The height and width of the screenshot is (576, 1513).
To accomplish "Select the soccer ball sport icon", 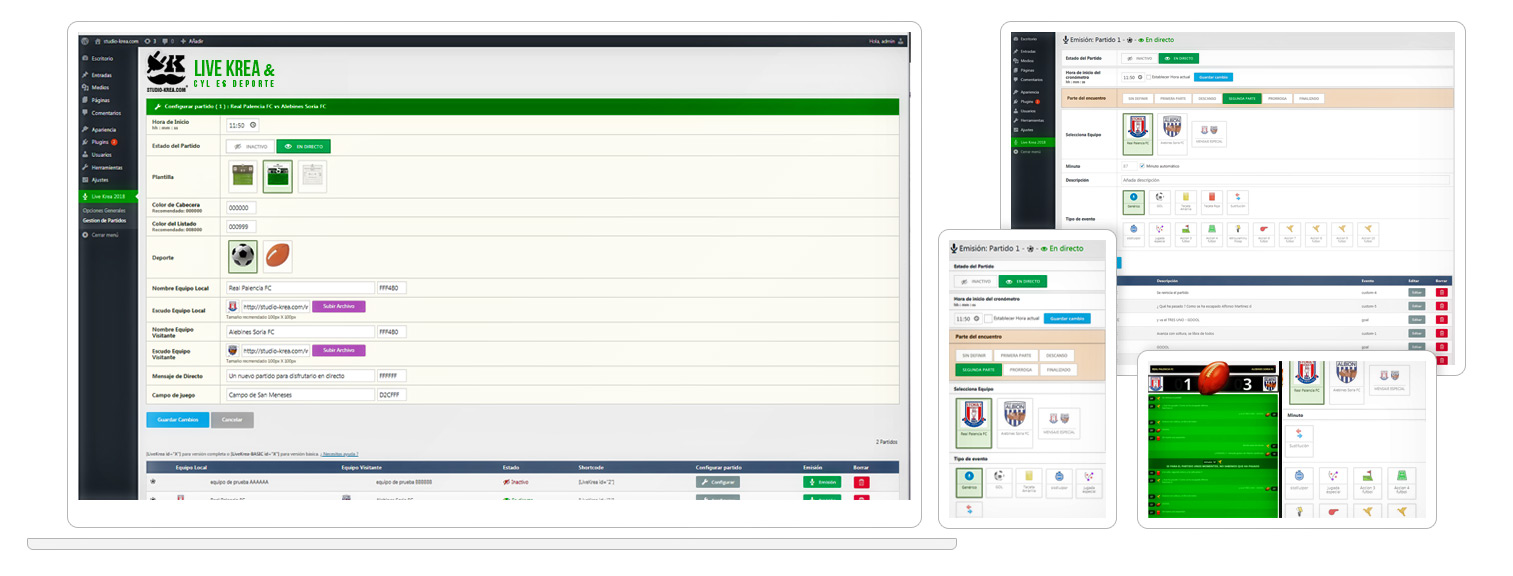I will pos(242,256).
